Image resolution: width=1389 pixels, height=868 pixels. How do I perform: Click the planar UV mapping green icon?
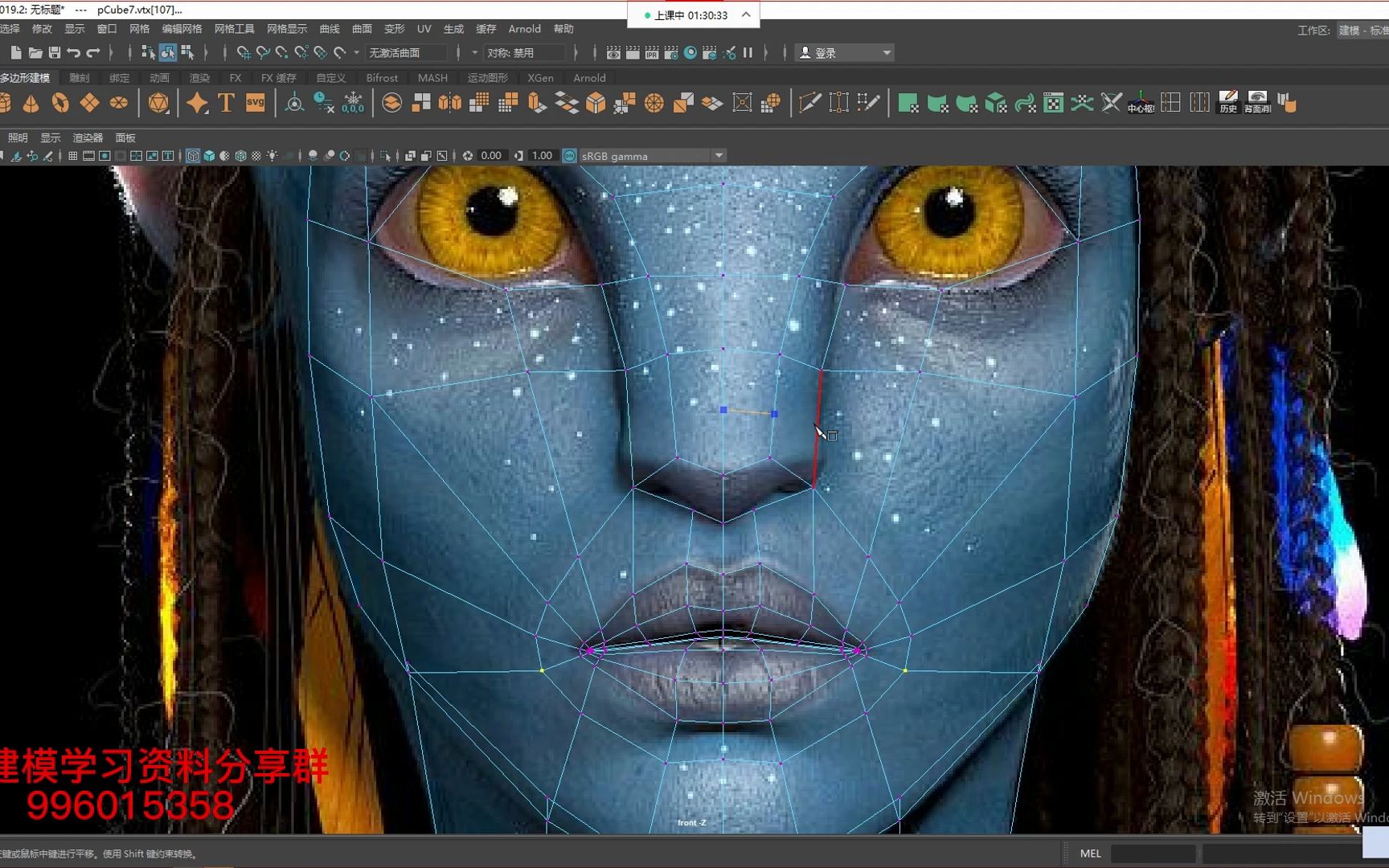tap(908, 103)
